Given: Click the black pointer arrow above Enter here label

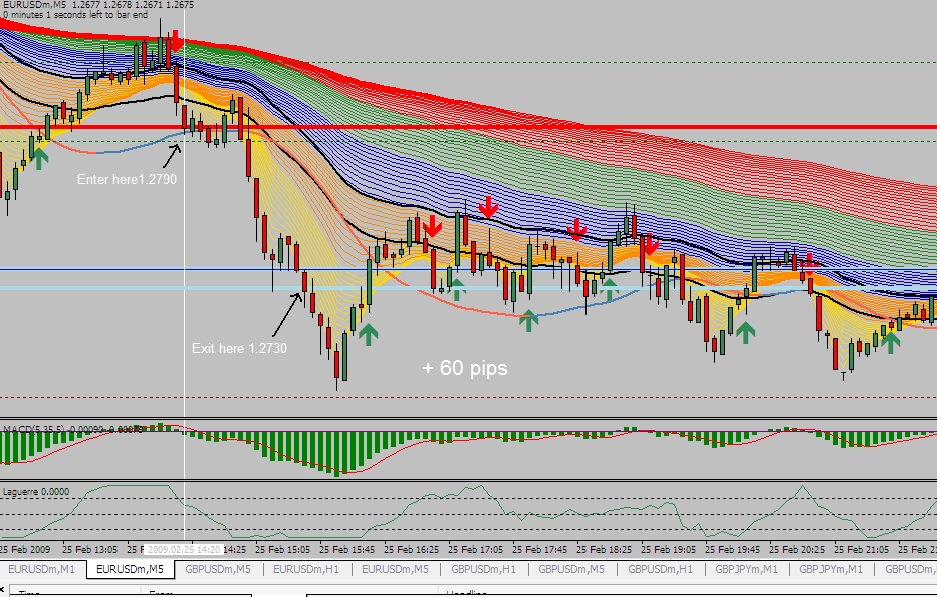Looking at the screenshot, I should point(177,152).
